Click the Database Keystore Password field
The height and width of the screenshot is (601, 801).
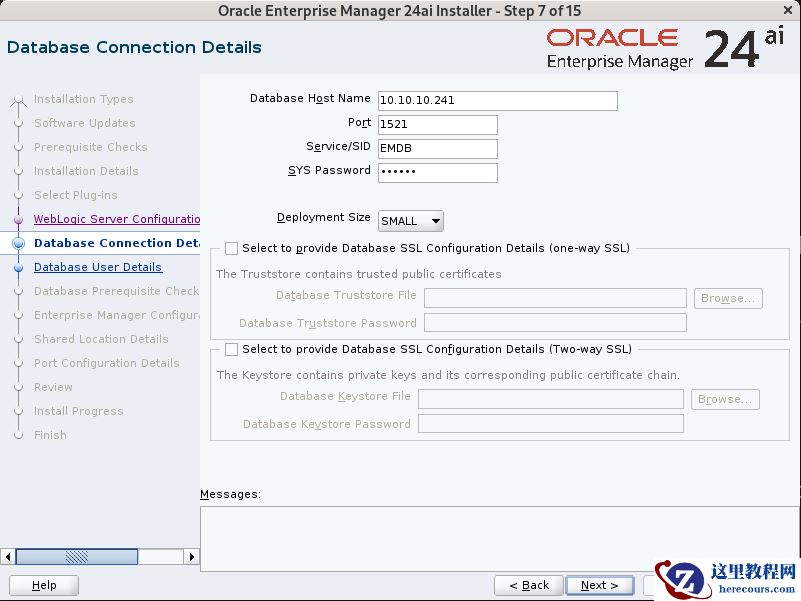pyautogui.click(x=551, y=424)
